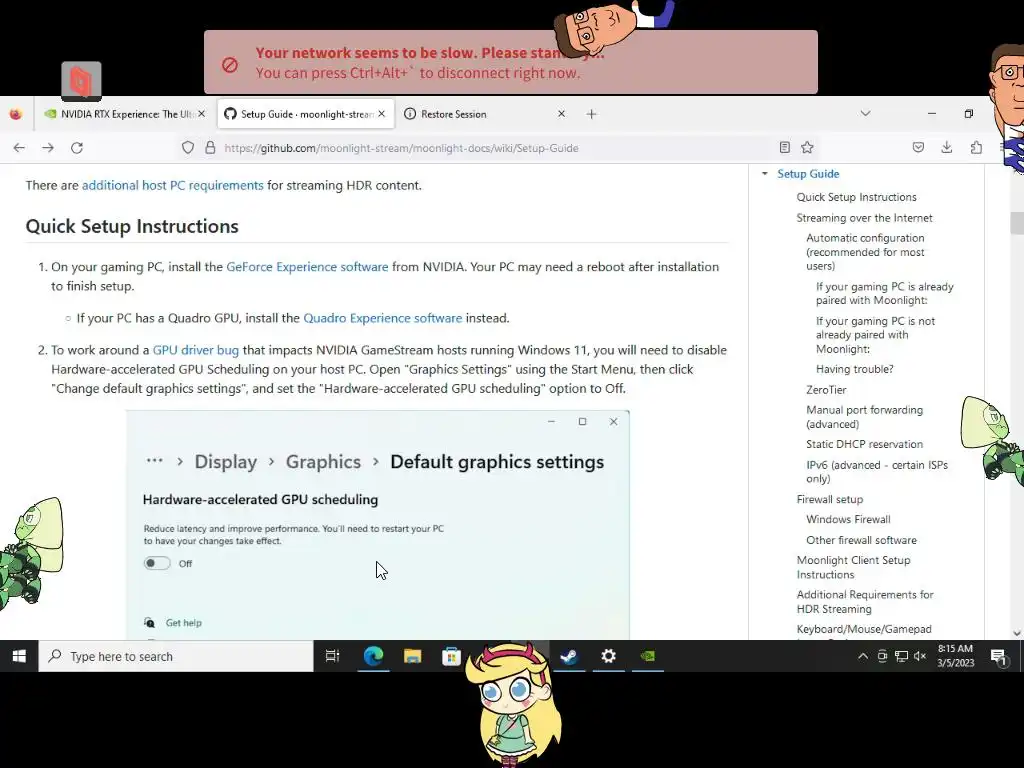This screenshot has width=1024, height=768.
Task: Close the Restore Session tab
Action: 562,114
